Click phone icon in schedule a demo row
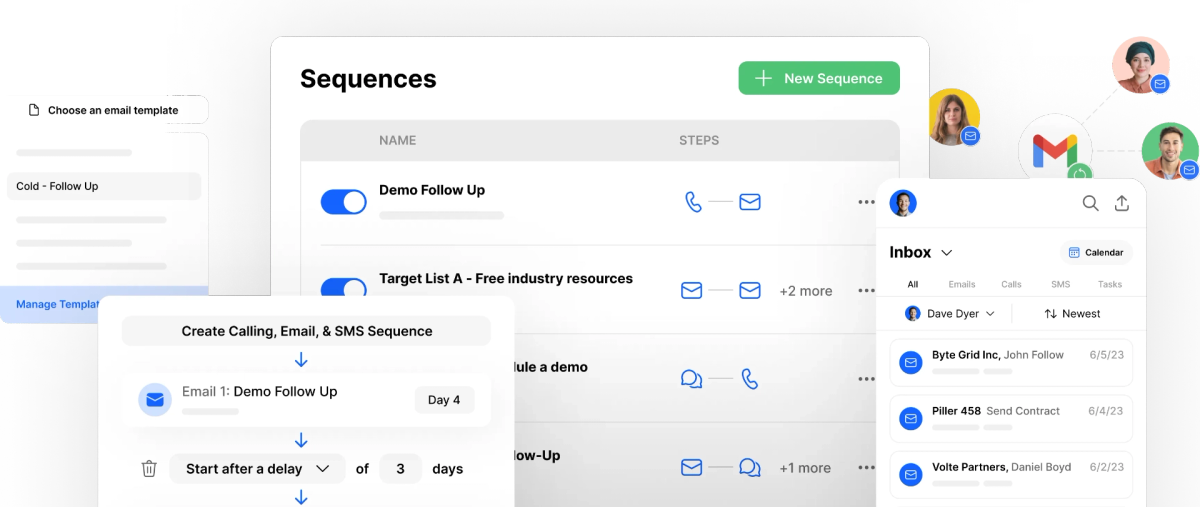Image resolution: width=1200 pixels, height=507 pixels. click(750, 378)
